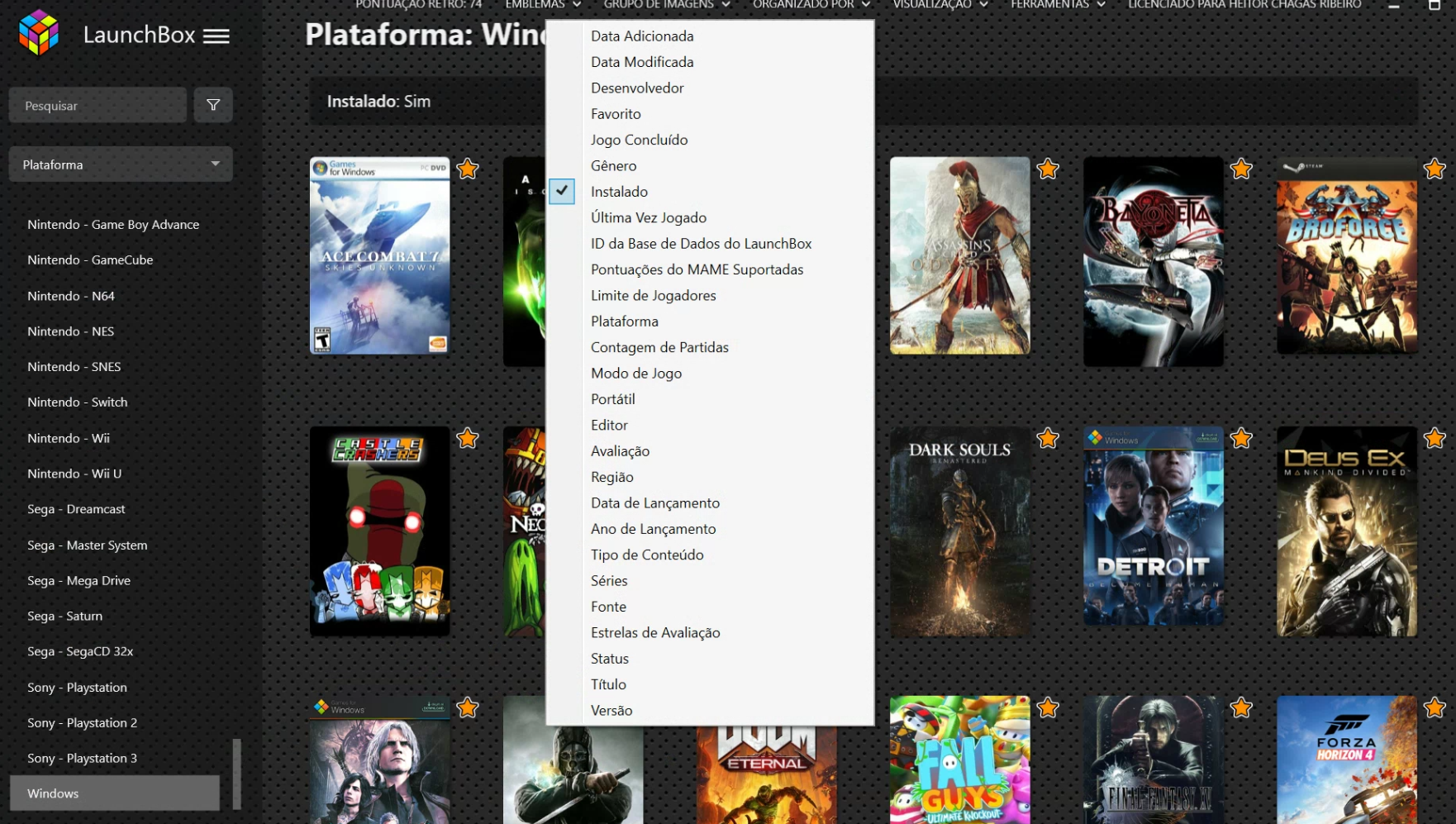Select Gênero sort option
This screenshot has height=824, width=1456.
point(613,165)
